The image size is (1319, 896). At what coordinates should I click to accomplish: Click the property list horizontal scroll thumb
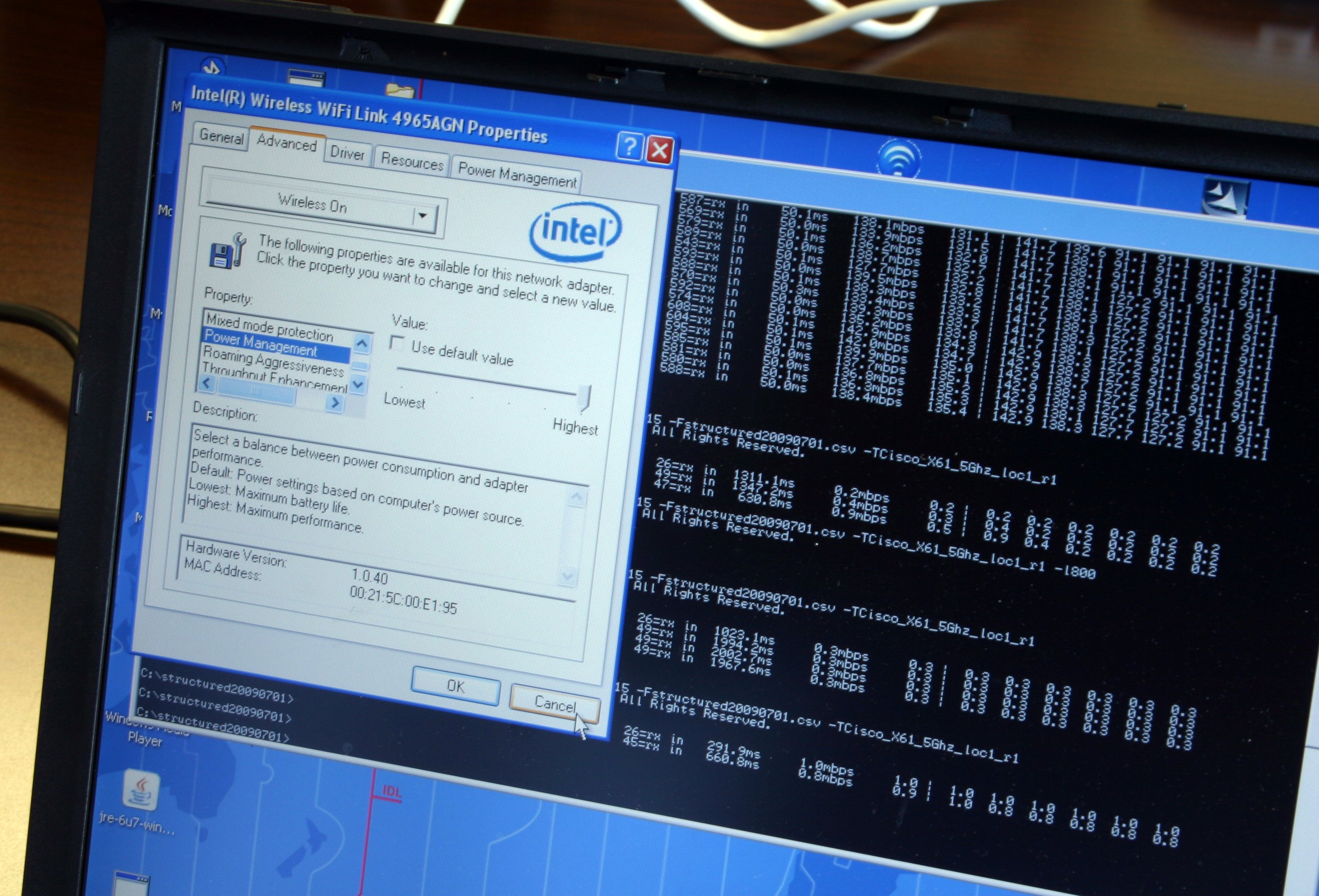click(256, 390)
